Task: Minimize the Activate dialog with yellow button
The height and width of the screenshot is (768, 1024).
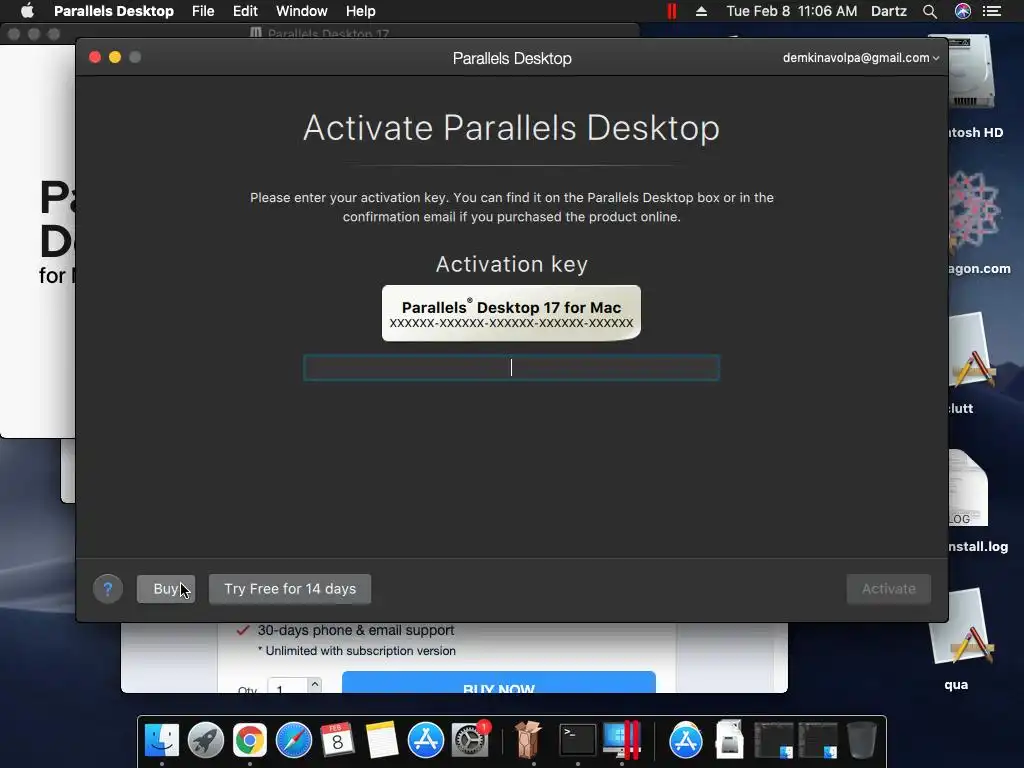Action: tap(115, 57)
